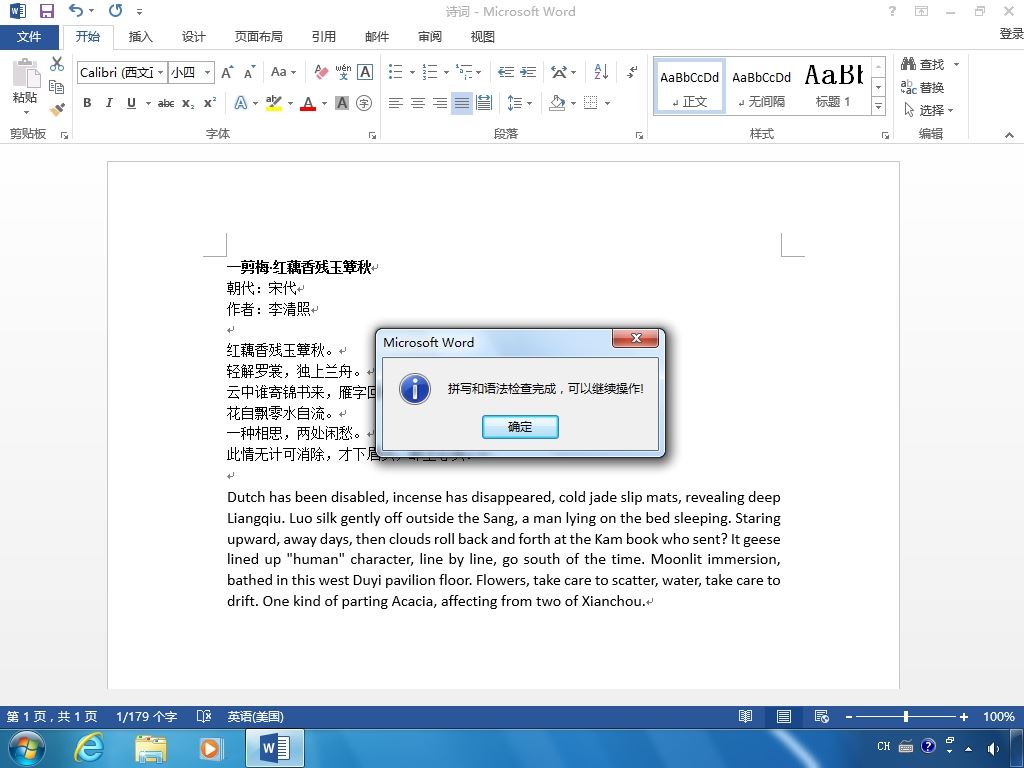Open 替换 replace tool

tap(922, 87)
